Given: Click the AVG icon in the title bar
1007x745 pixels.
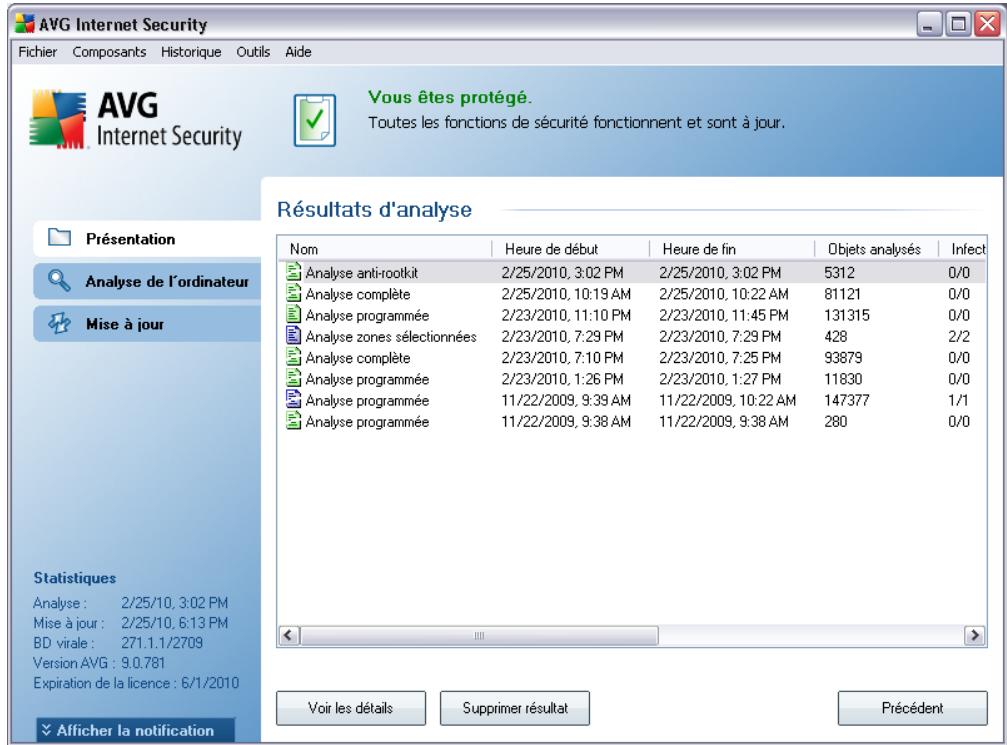Looking at the screenshot, I should click(x=24, y=24).
